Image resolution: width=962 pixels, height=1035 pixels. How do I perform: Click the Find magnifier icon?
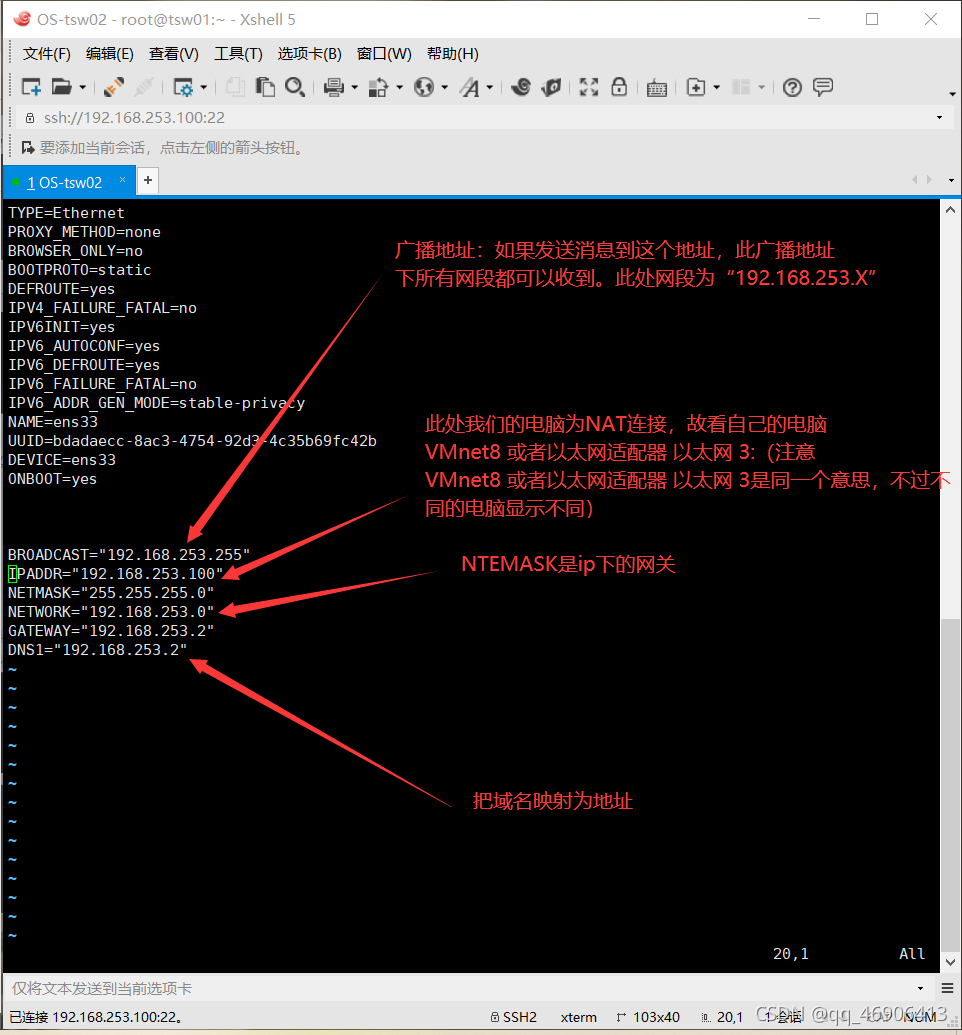click(294, 87)
